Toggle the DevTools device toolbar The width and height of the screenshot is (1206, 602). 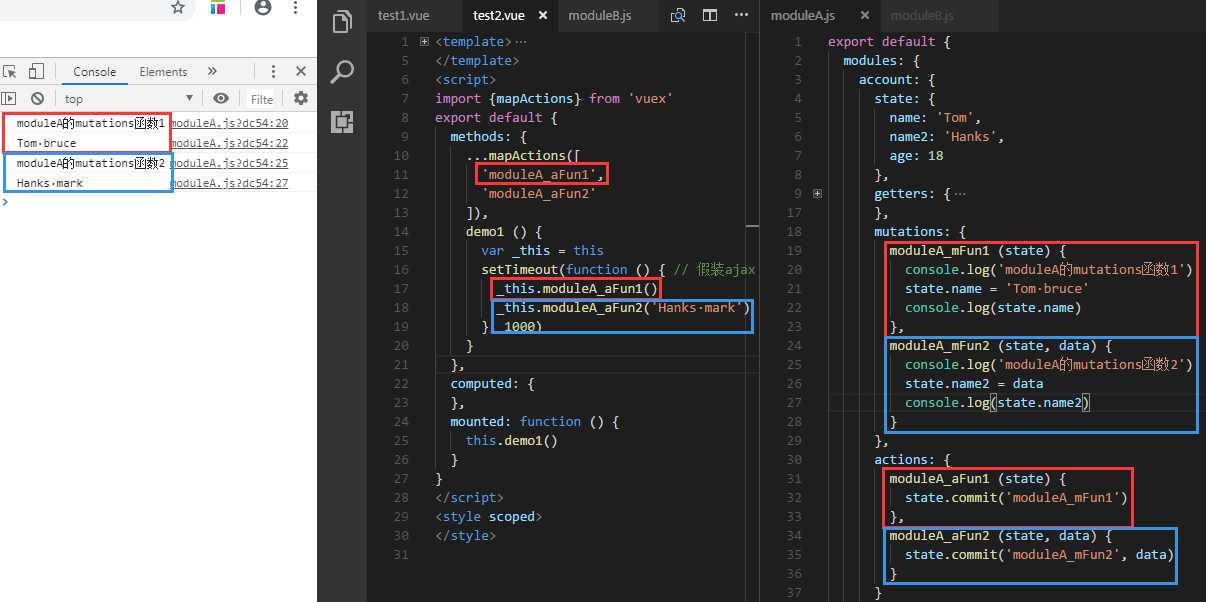[x=36, y=72]
